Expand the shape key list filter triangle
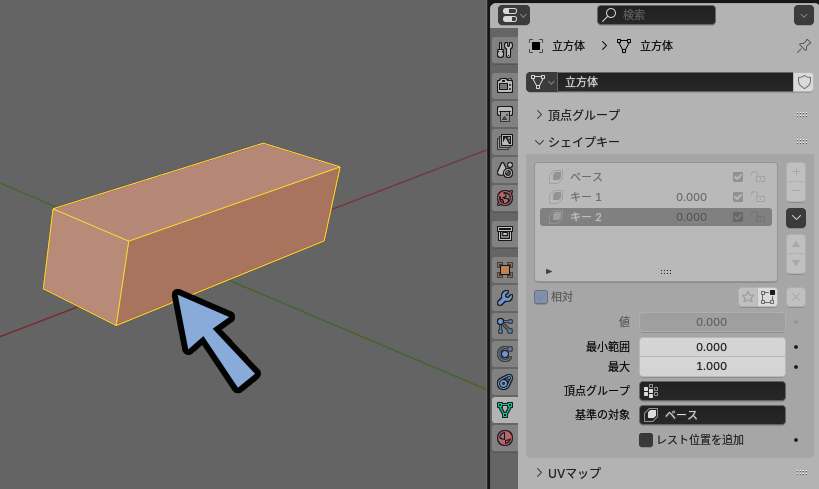The image size is (819, 489). pos(548,272)
